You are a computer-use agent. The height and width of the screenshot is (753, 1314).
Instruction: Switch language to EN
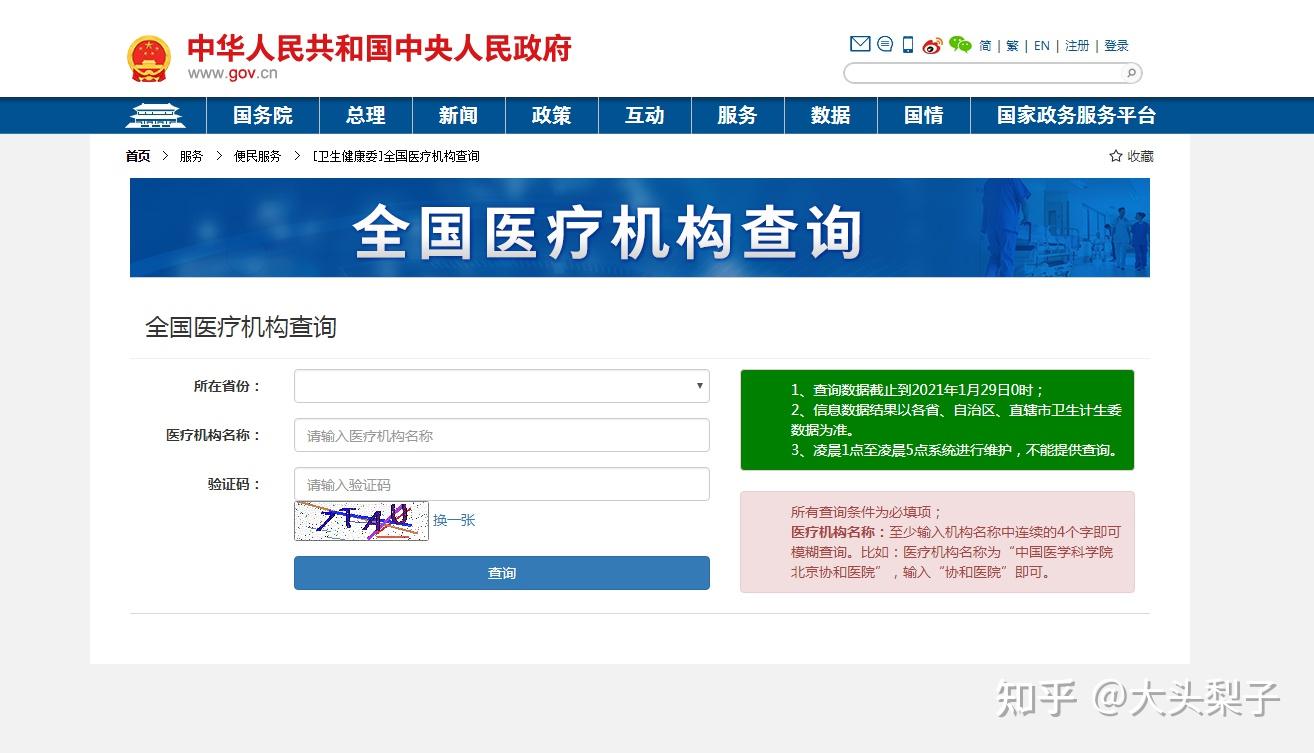1042,46
